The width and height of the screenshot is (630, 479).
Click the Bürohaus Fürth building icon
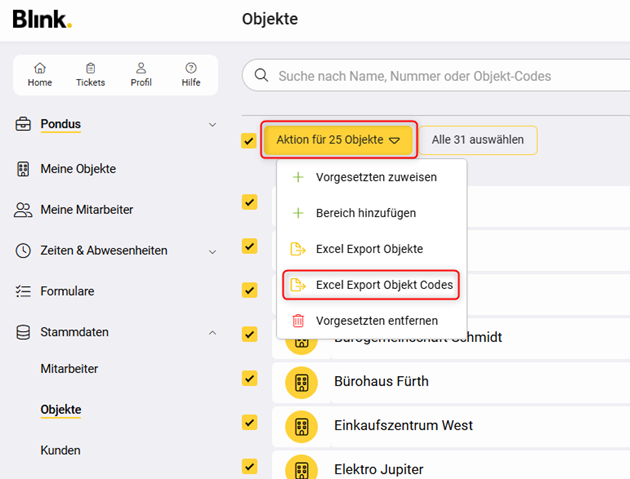(x=301, y=382)
